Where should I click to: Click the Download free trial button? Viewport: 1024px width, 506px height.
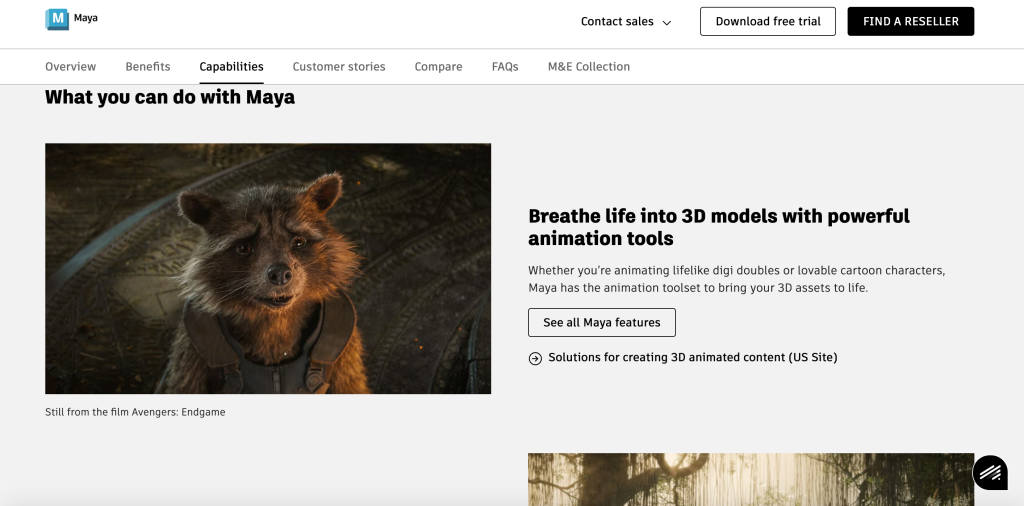[x=768, y=22]
